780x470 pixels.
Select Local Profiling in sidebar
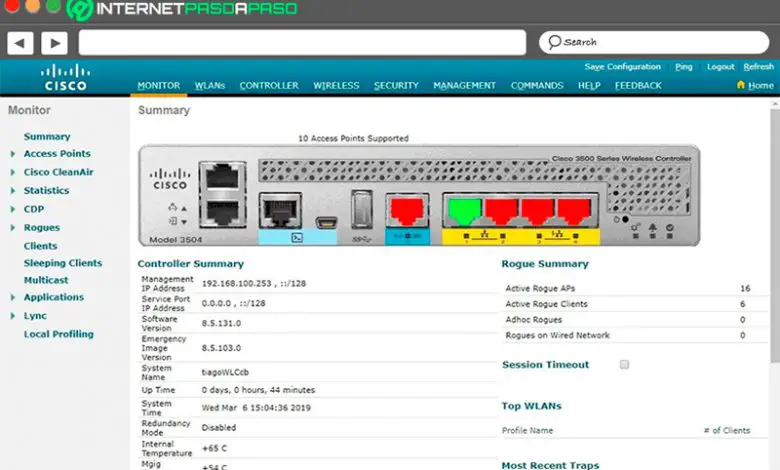tap(59, 334)
